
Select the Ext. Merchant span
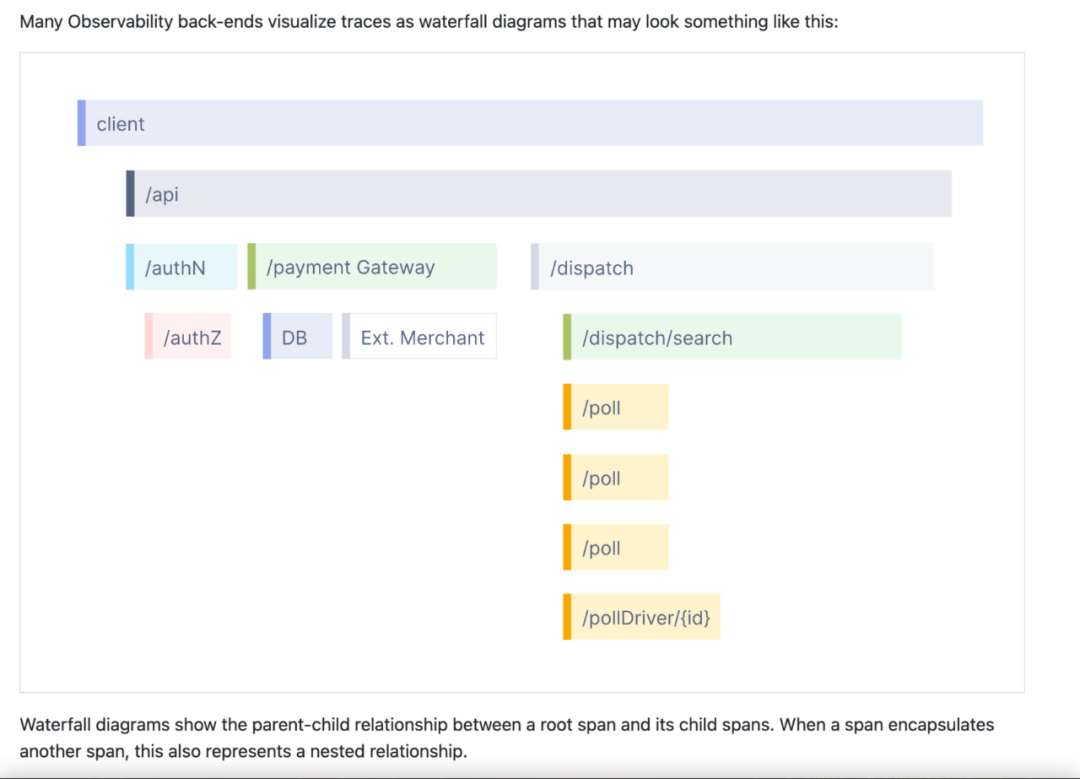pos(420,337)
